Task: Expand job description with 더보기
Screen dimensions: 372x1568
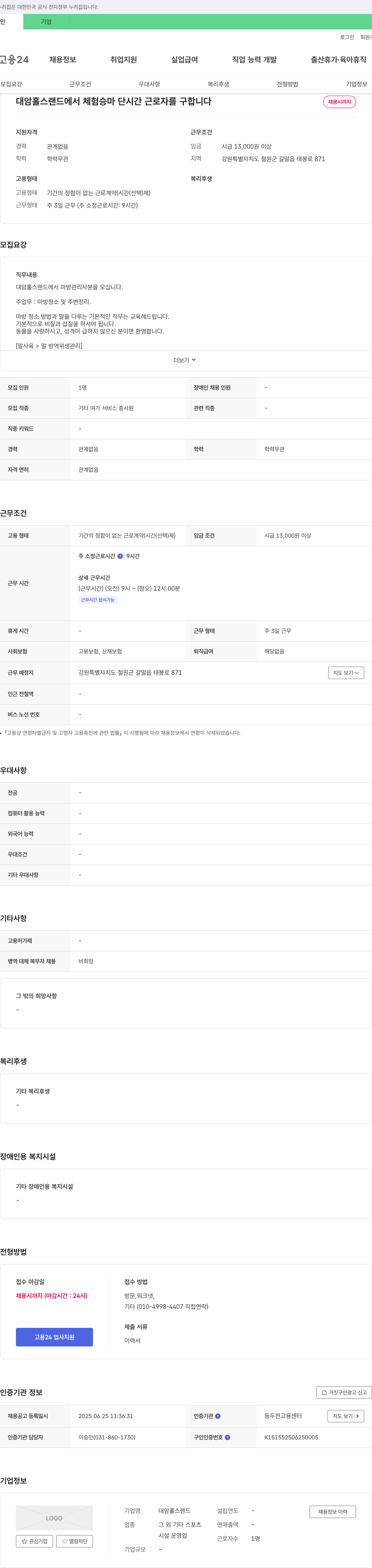Action: [185, 360]
